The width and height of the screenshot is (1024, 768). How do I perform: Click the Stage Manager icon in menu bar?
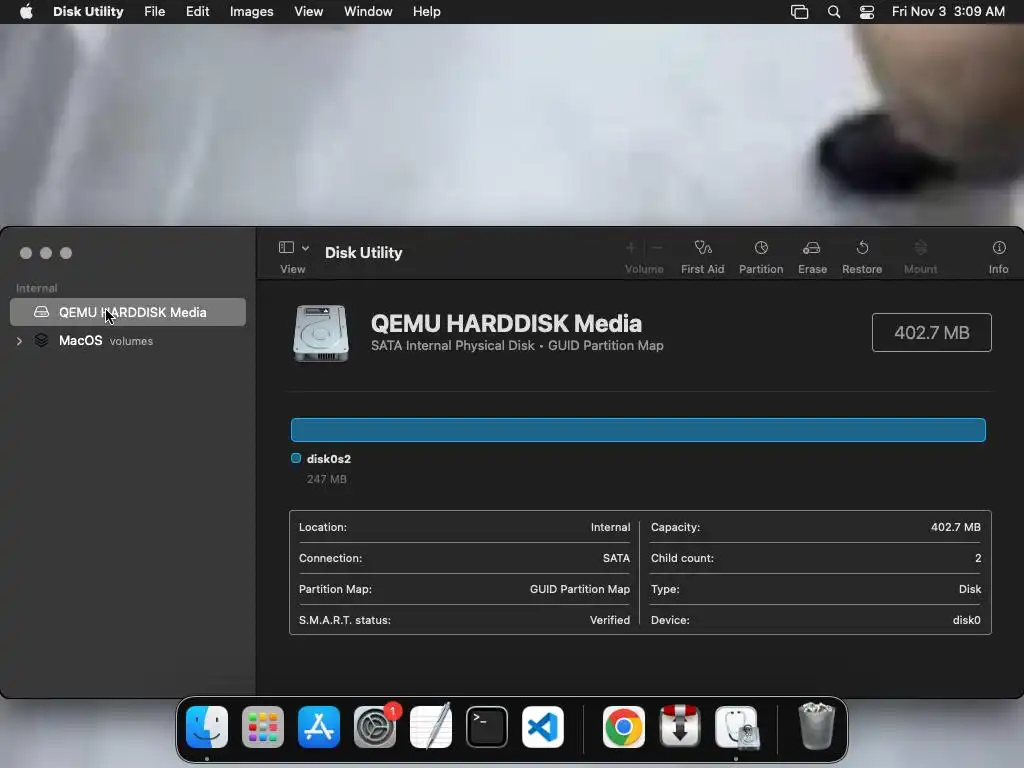click(799, 12)
